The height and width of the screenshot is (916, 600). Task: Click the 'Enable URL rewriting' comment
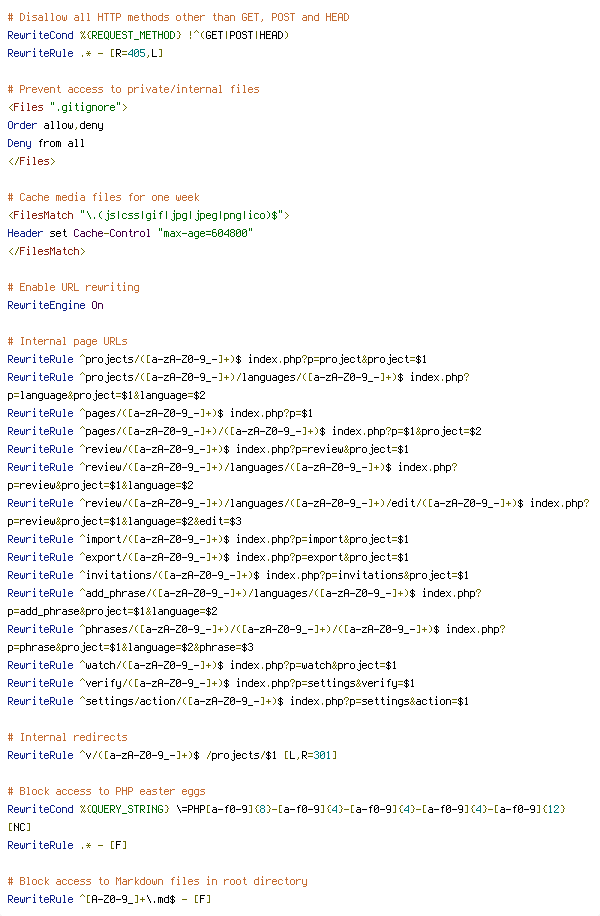tap(74, 287)
